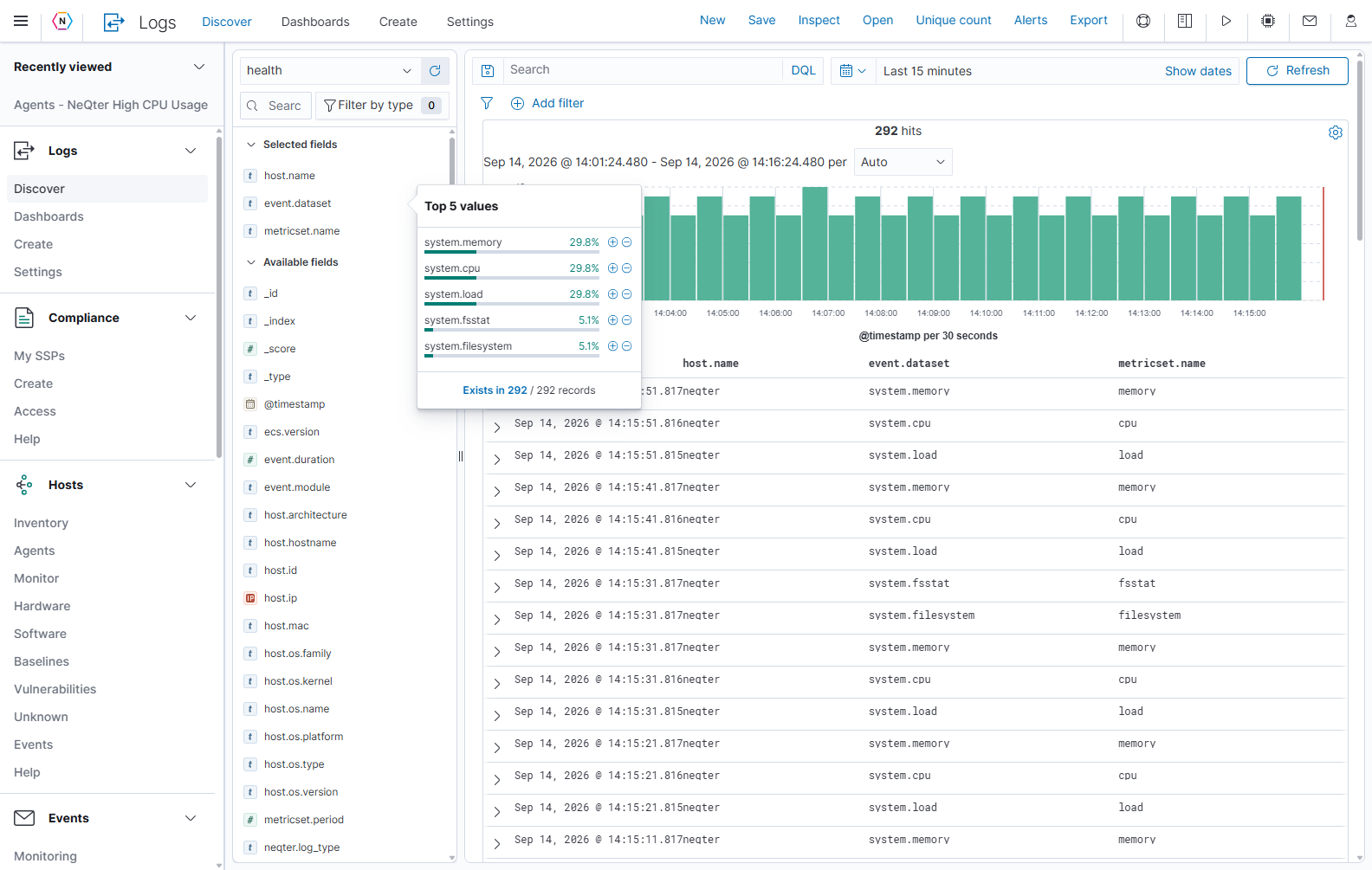The width and height of the screenshot is (1372, 870).
Task: Open Vulnerabilities in the Hosts sidebar
Action: tap(55, 689)
